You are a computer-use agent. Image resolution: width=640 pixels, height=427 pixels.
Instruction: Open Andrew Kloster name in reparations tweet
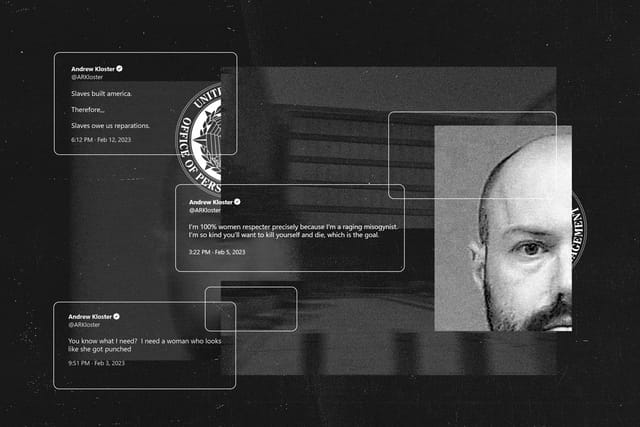coord(93,69)
